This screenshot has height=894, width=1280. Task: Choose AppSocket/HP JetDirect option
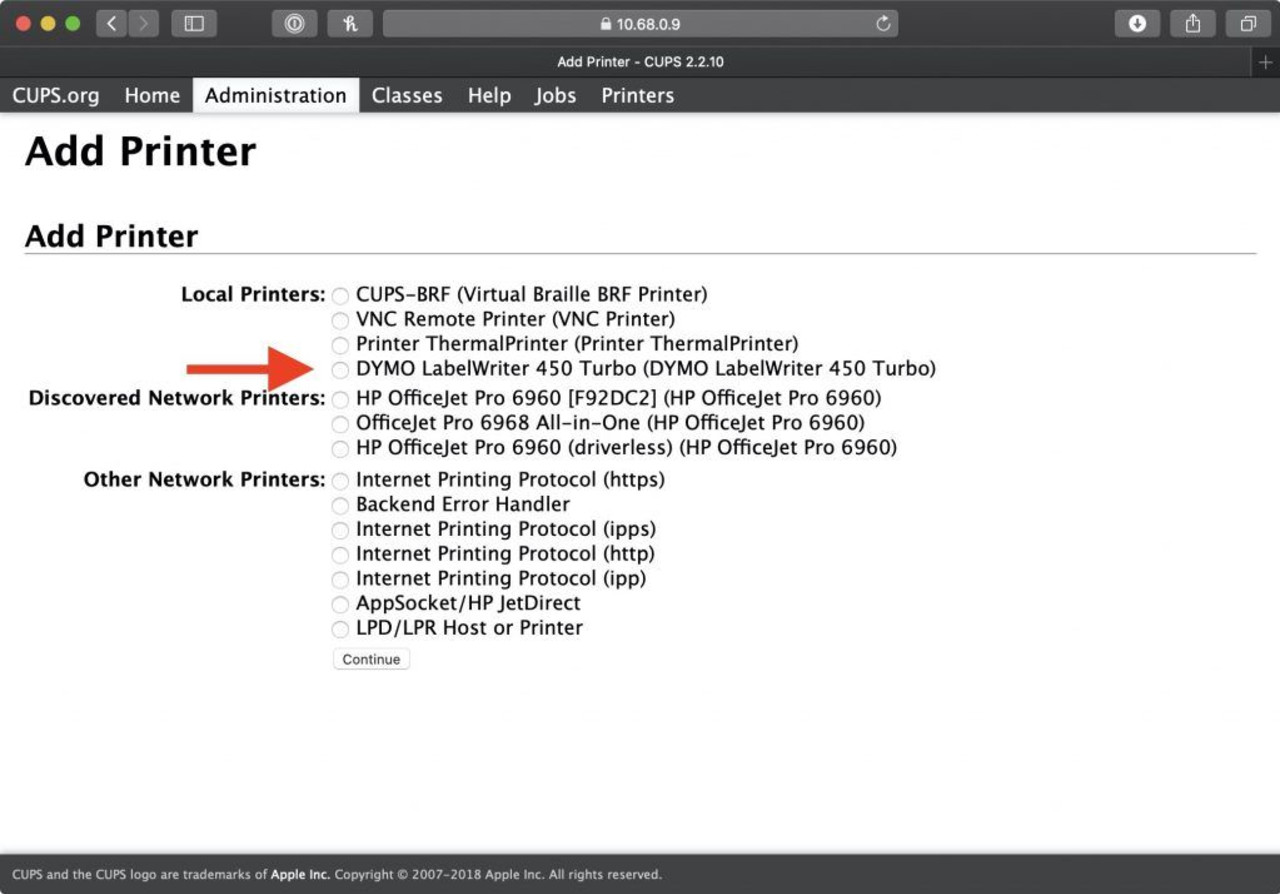341,605
